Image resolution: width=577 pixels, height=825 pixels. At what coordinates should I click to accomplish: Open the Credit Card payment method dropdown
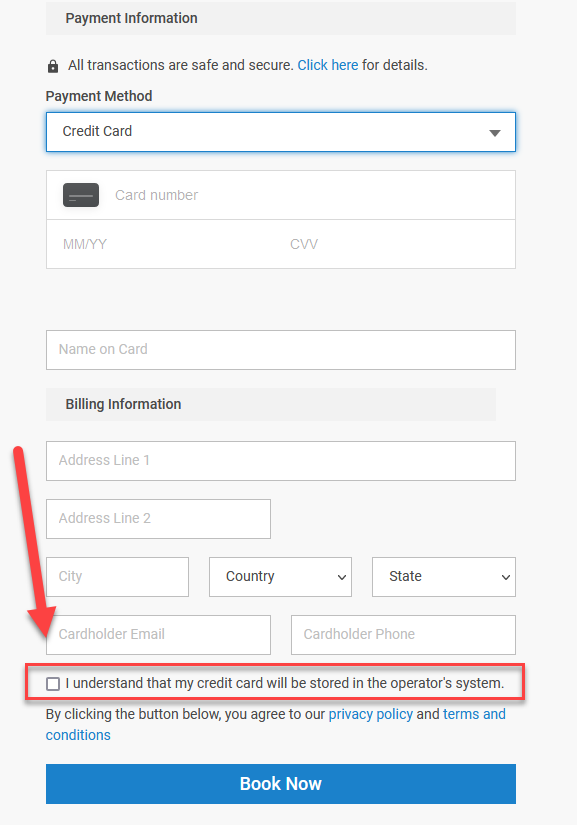[281, 132]
